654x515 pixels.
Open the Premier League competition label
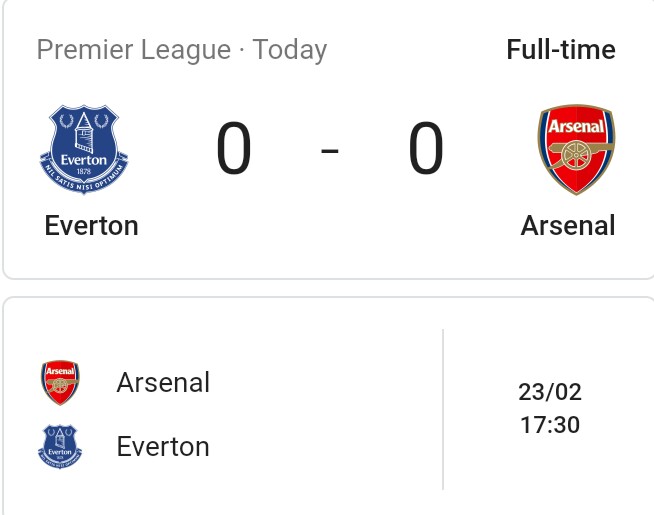pyautogui.click(x=134, y=50)
